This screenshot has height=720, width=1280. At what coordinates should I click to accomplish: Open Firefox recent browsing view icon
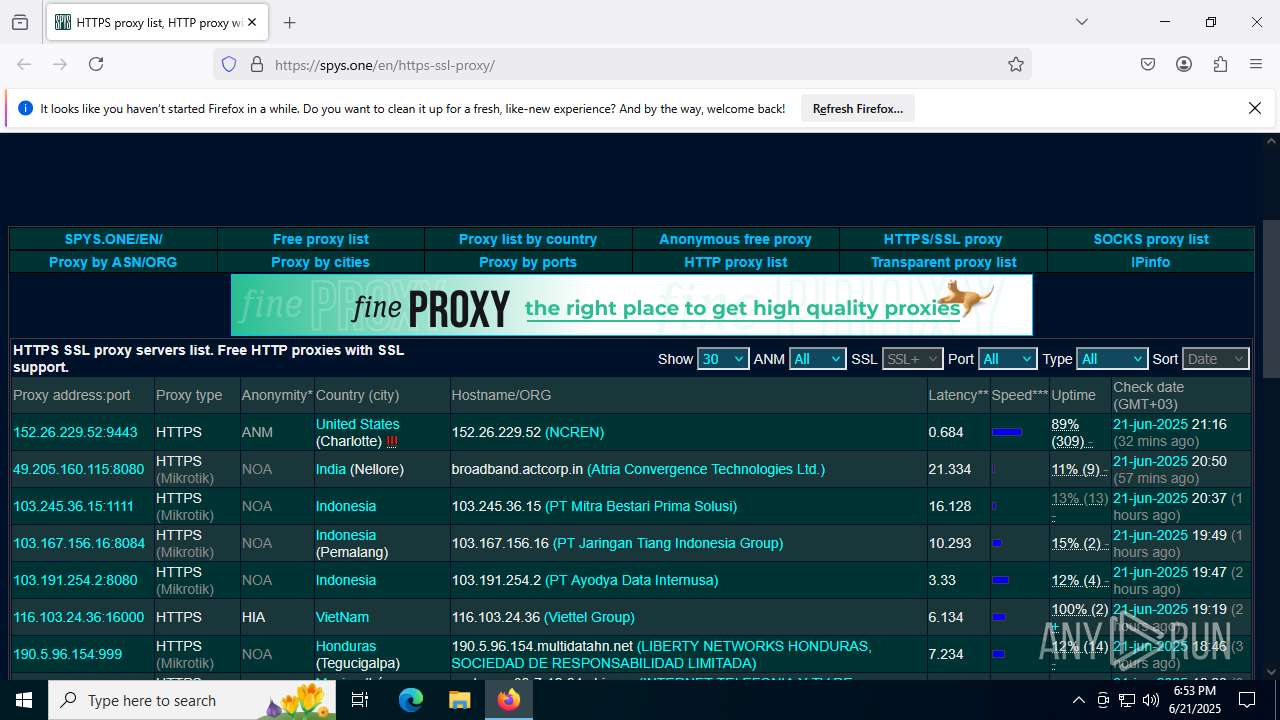tap(20, 22)
